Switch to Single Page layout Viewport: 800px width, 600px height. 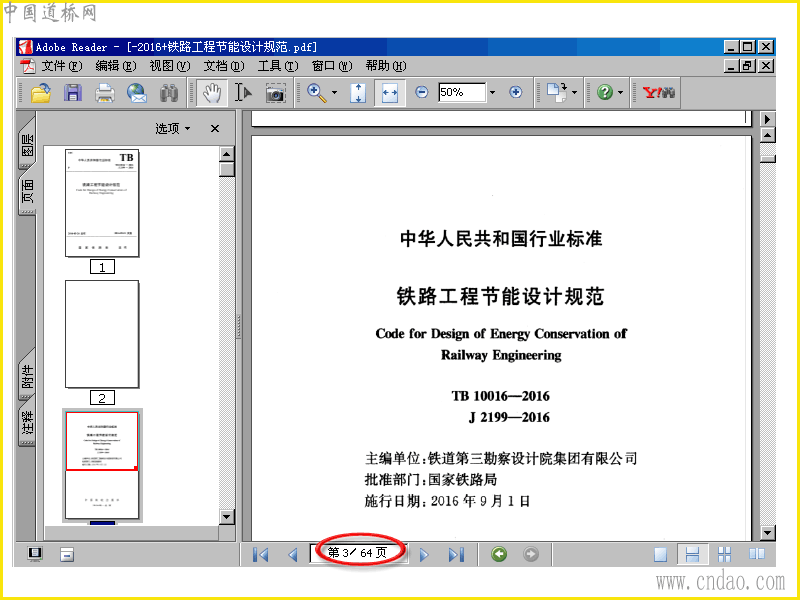pyautogui.click(x=661, y=554)
